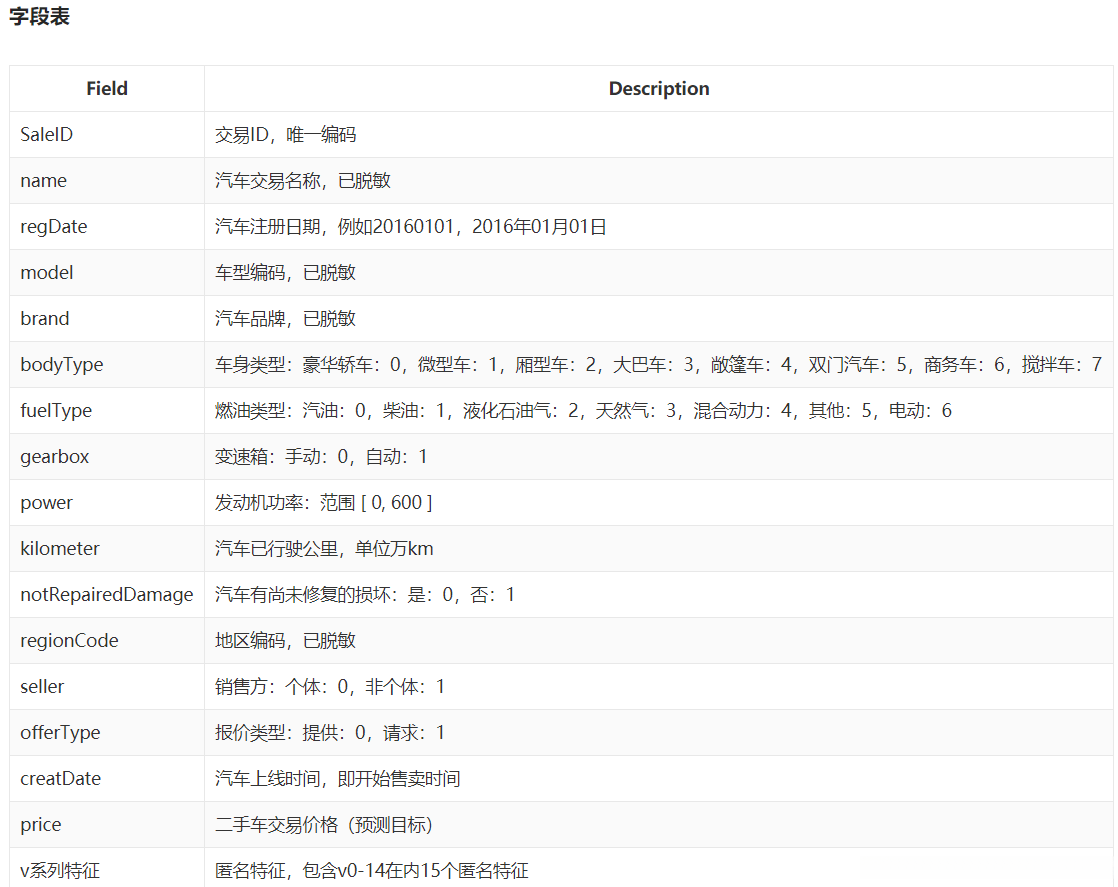Select the brand field cell
Viewport: 1118px width, 887px height.
coord(107,319)
